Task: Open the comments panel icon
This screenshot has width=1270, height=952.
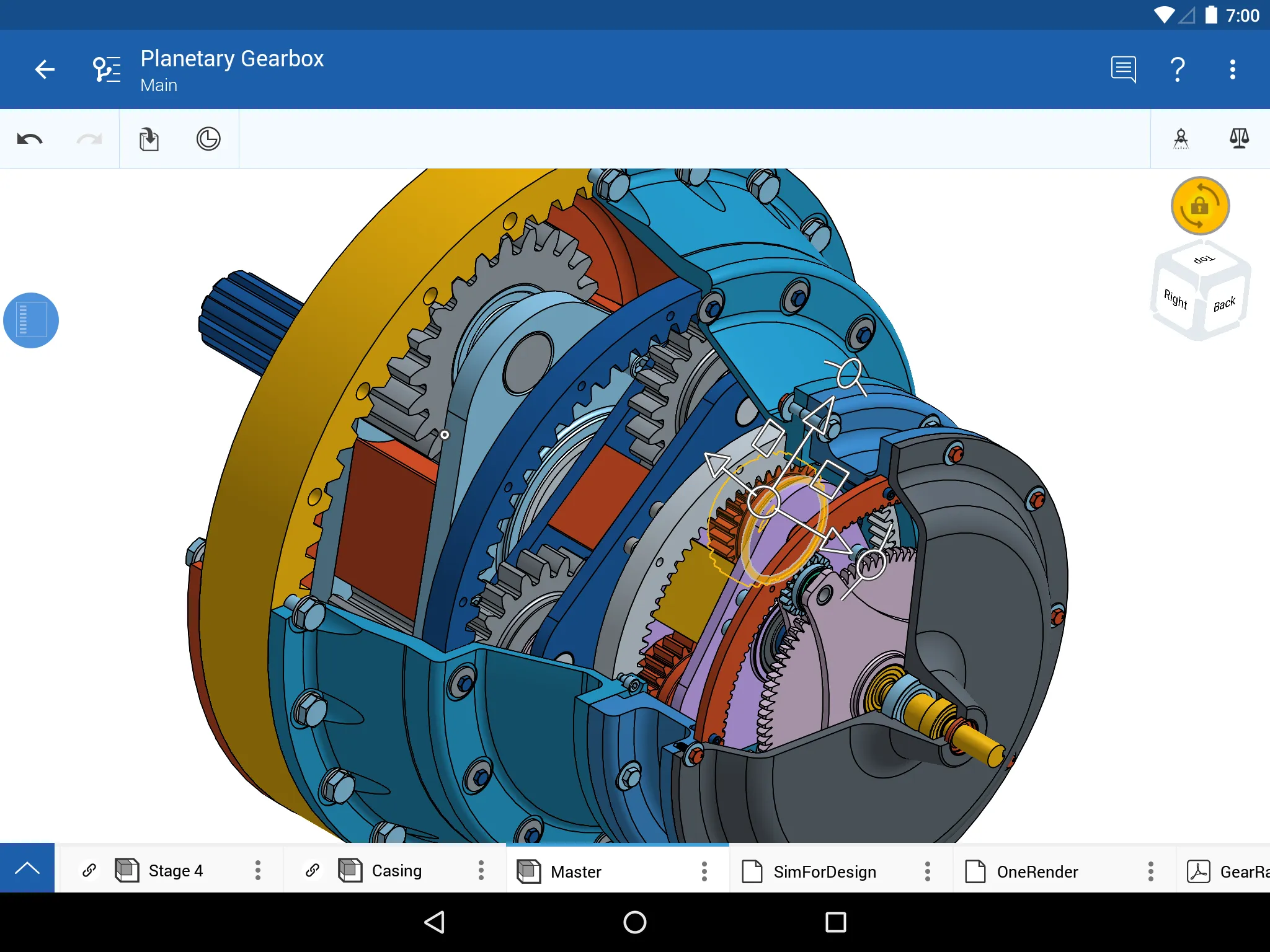Action: click(x=1124, y=69)
